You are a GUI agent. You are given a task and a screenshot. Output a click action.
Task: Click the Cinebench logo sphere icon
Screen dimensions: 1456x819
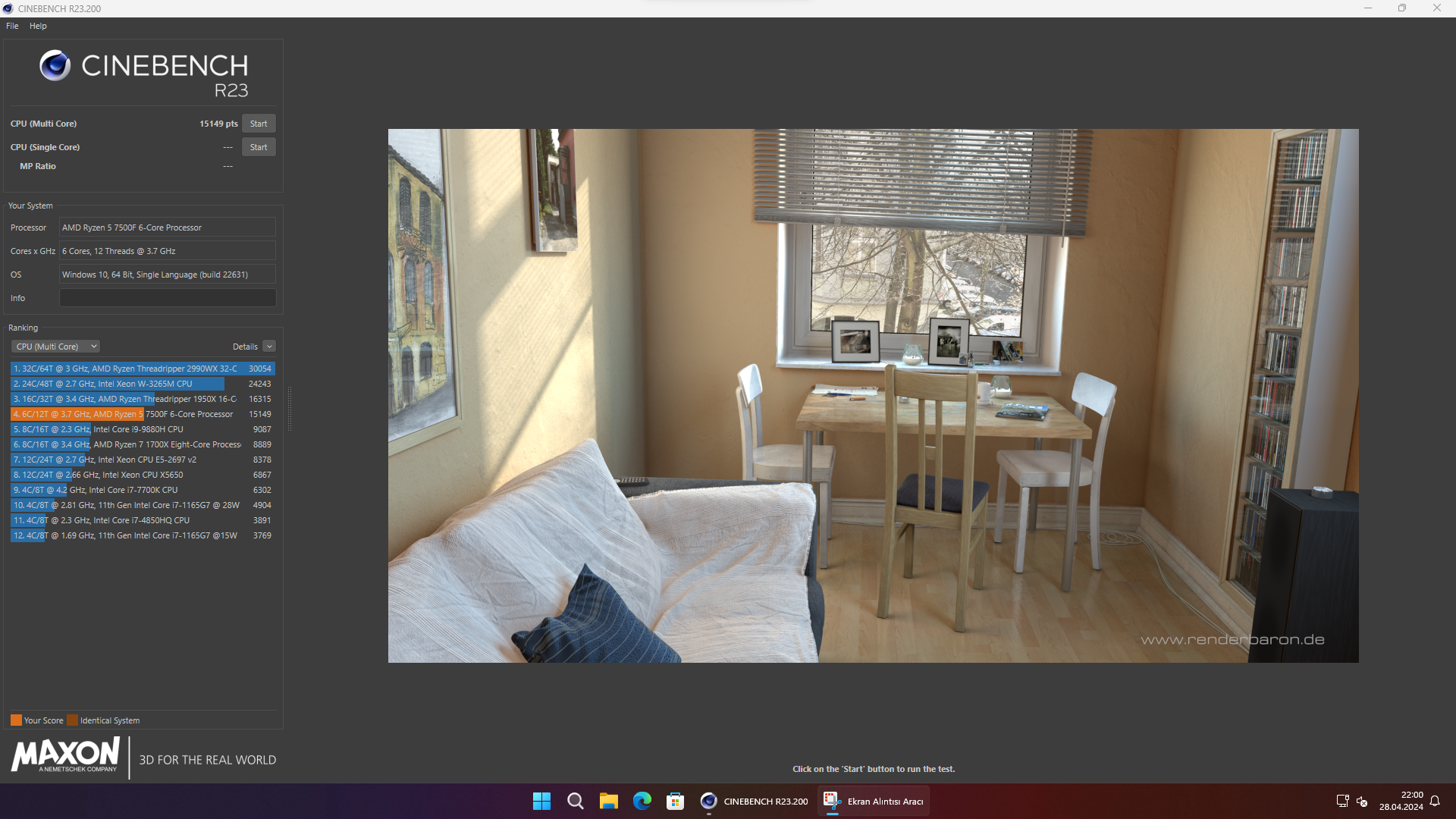coord(55,66)
